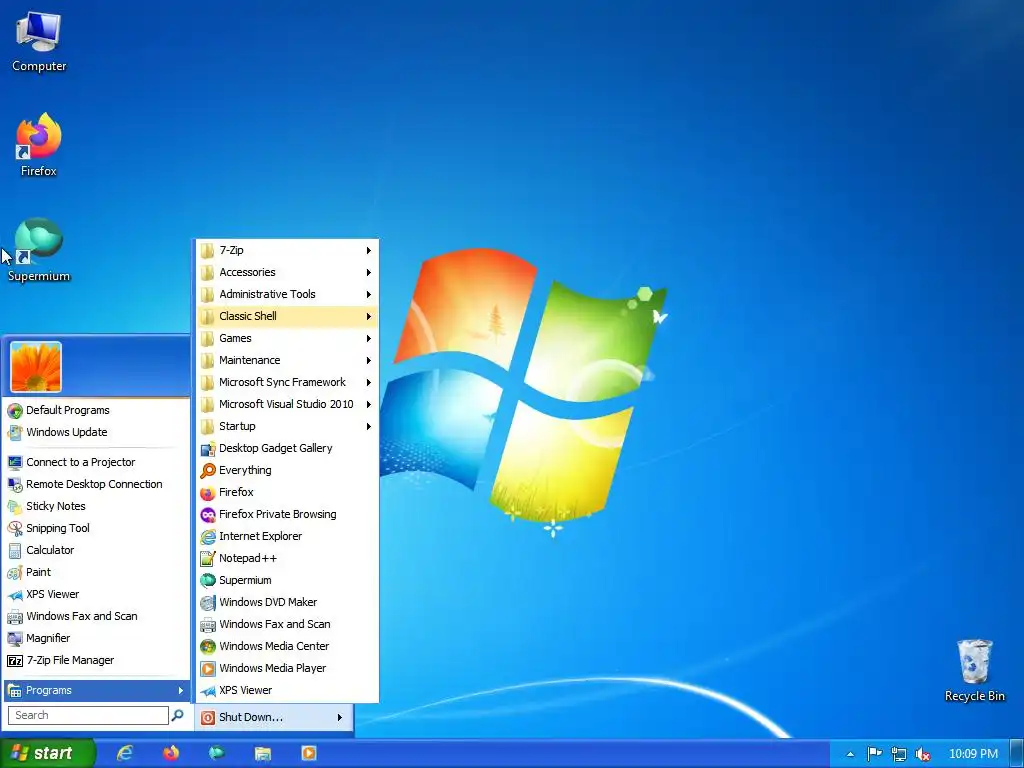Open Supermium from the taskbar

point(217,753)
